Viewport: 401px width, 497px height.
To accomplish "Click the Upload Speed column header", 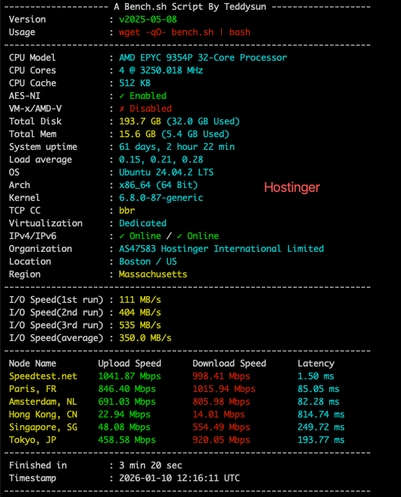I will [130, 363].
